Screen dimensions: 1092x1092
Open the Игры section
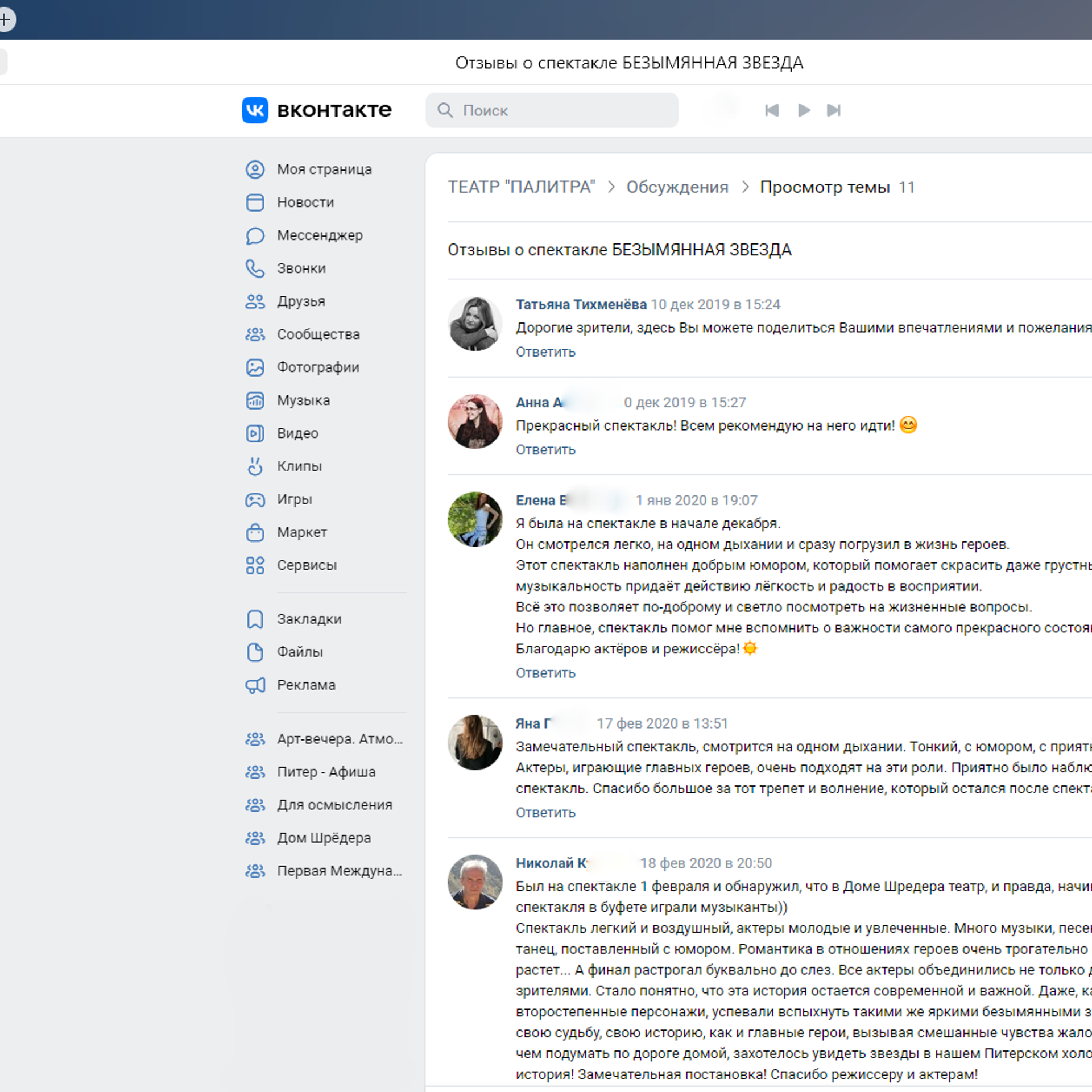point(294,499)
